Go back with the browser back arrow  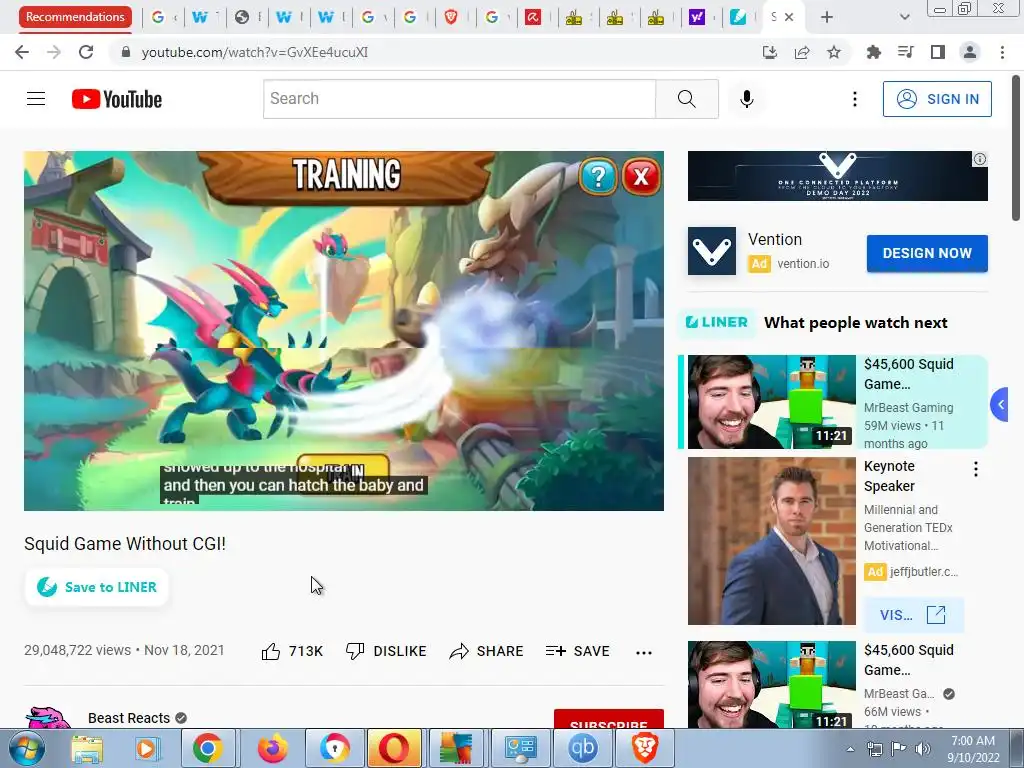point(22,52)
